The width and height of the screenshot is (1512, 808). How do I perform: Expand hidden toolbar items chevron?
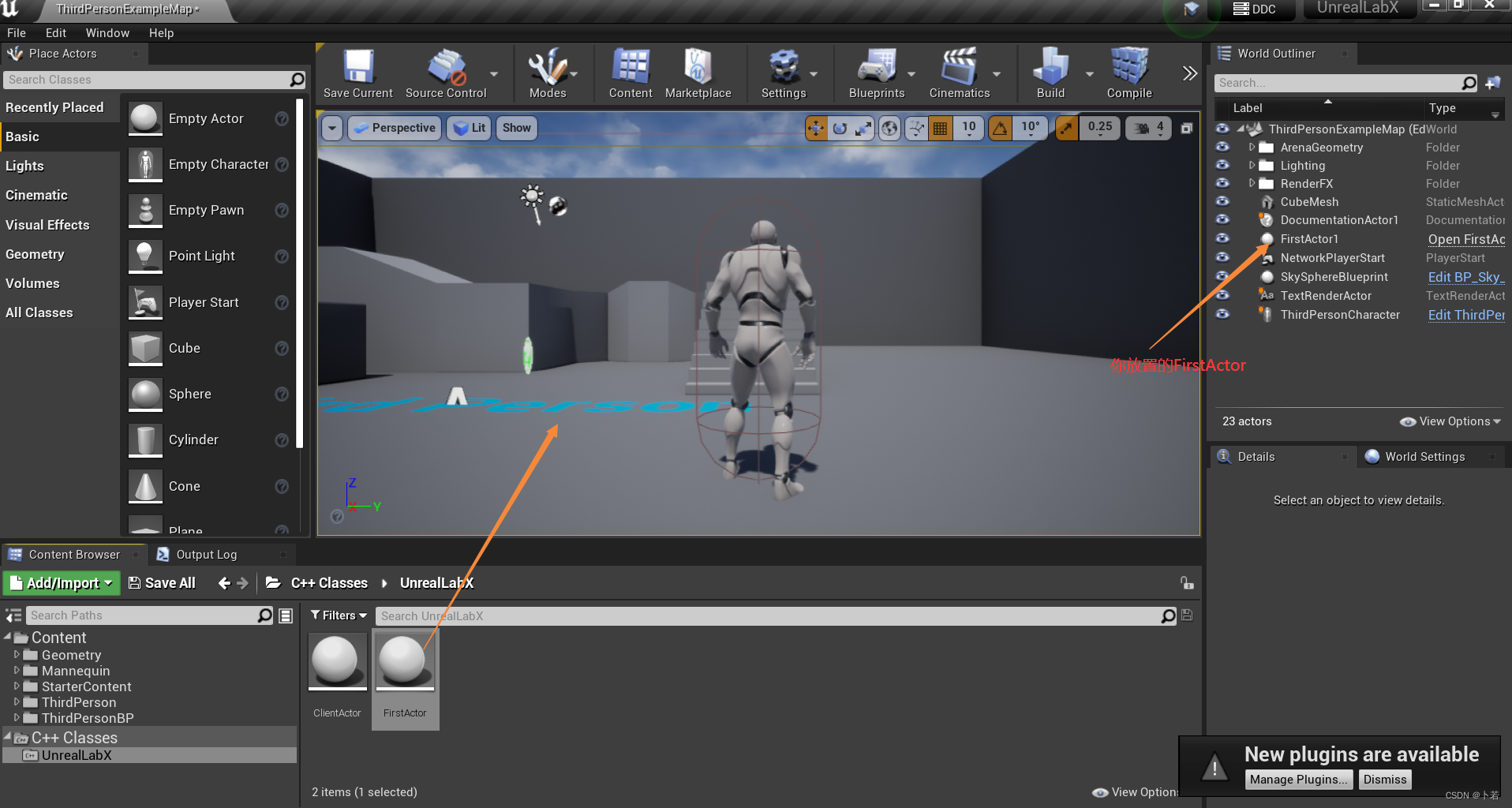(1189, 73)
